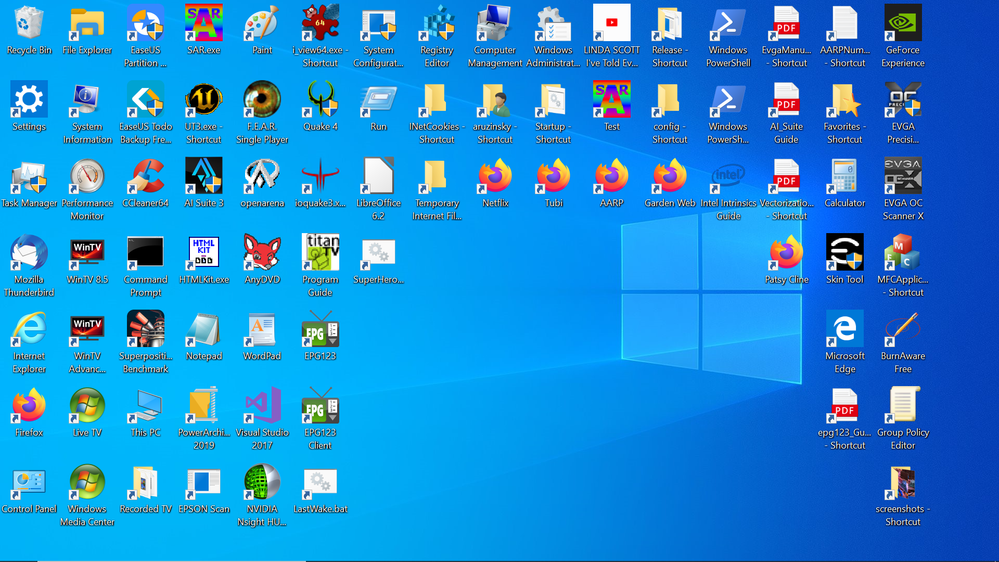Click the EVGA Precision icon
The height and width of the screenshot is (562, 999).
pyautogui.click(x=903, y=99)
